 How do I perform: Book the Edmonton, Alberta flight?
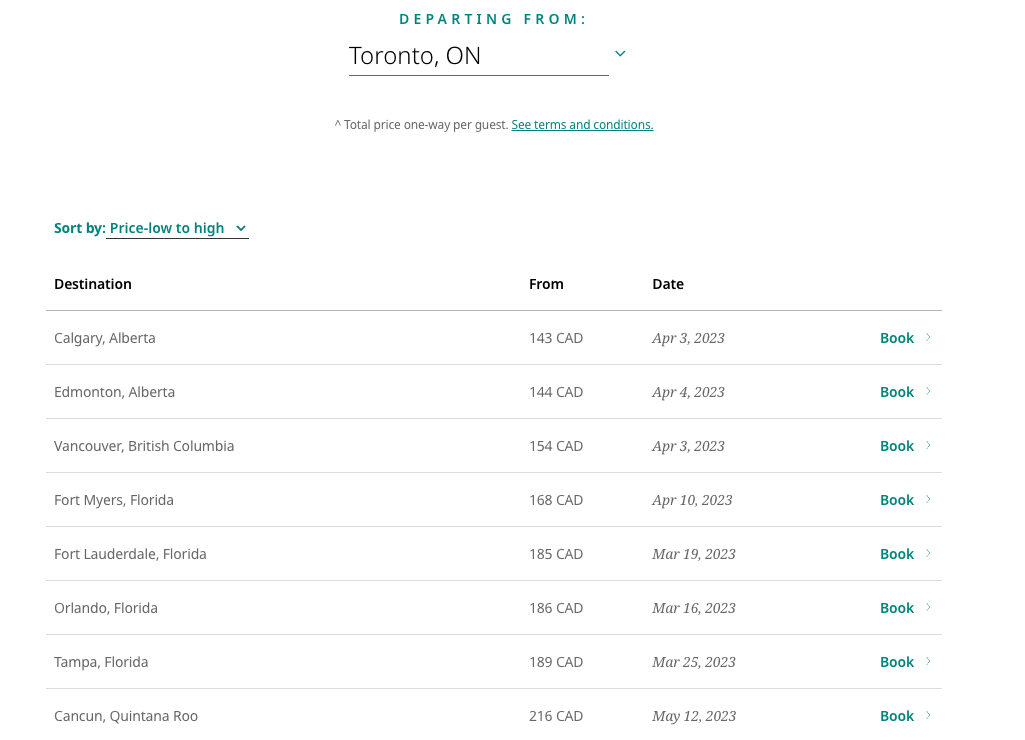click(x=896, y=392)
